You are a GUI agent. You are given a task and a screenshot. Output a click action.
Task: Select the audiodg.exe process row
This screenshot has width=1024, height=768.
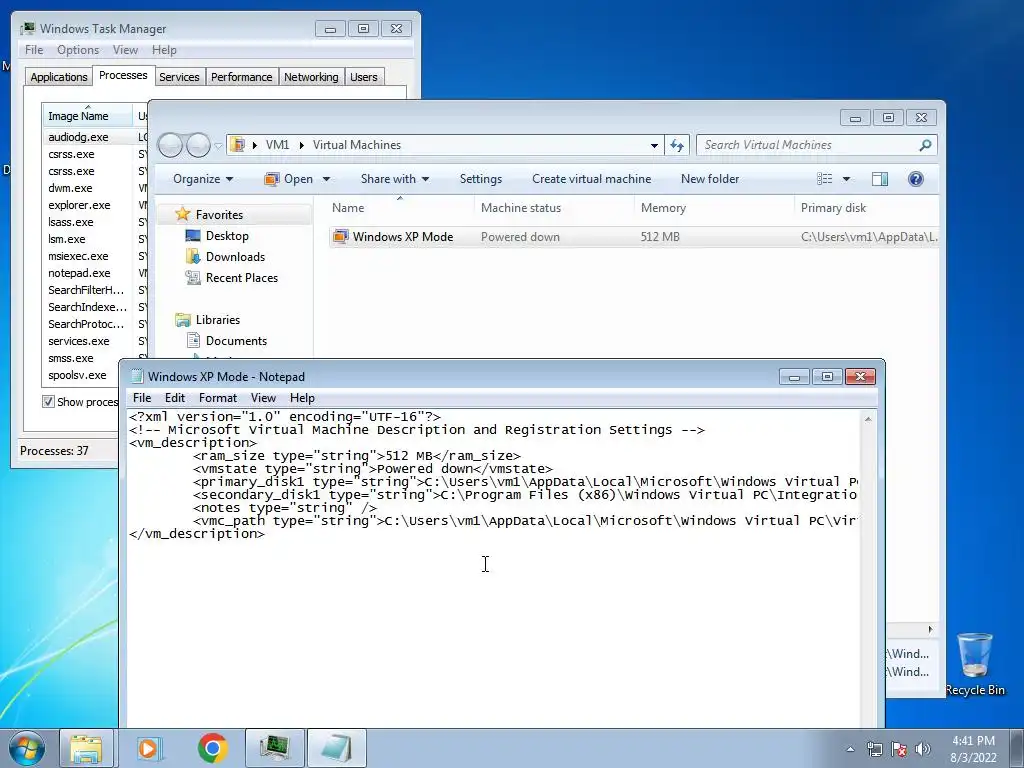[x=93, y=137]
